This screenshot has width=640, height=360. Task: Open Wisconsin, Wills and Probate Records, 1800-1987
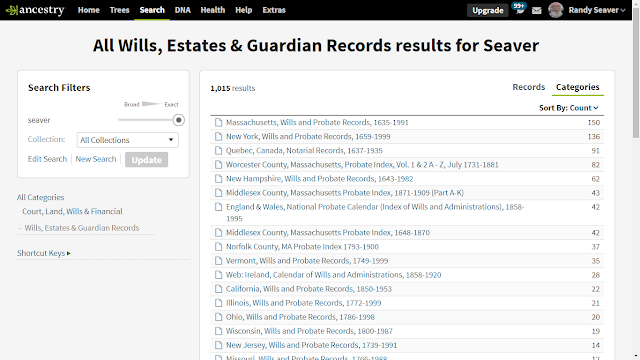[x=309, y=331]
